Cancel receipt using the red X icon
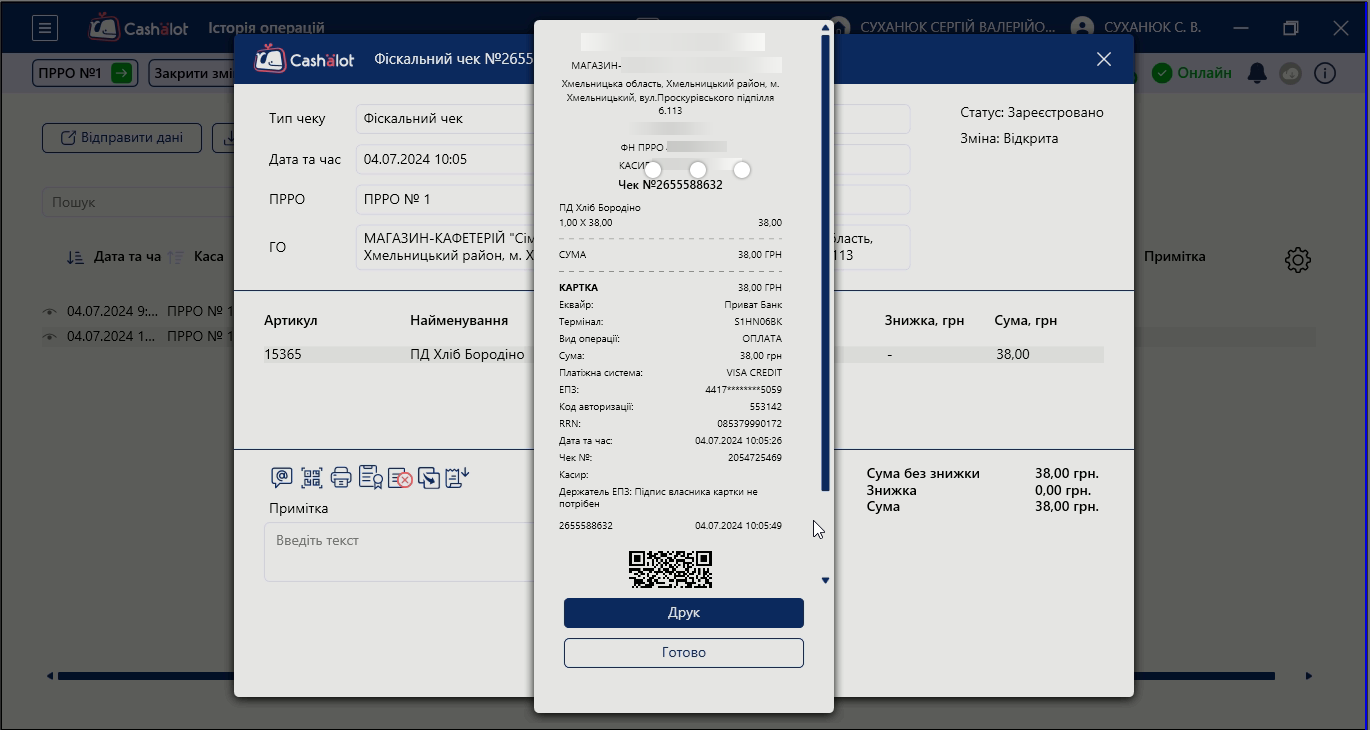Image resolution: width=1370 pixels, height=730 pixels. tap(400, 478)
